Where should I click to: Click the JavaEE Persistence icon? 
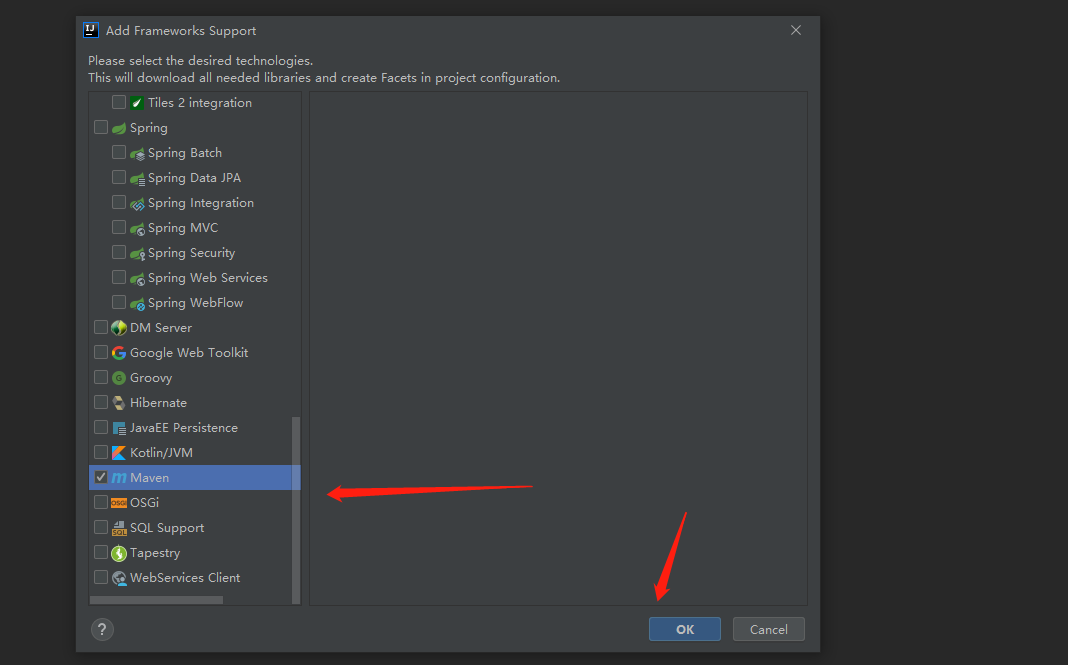tap(119, 428)
